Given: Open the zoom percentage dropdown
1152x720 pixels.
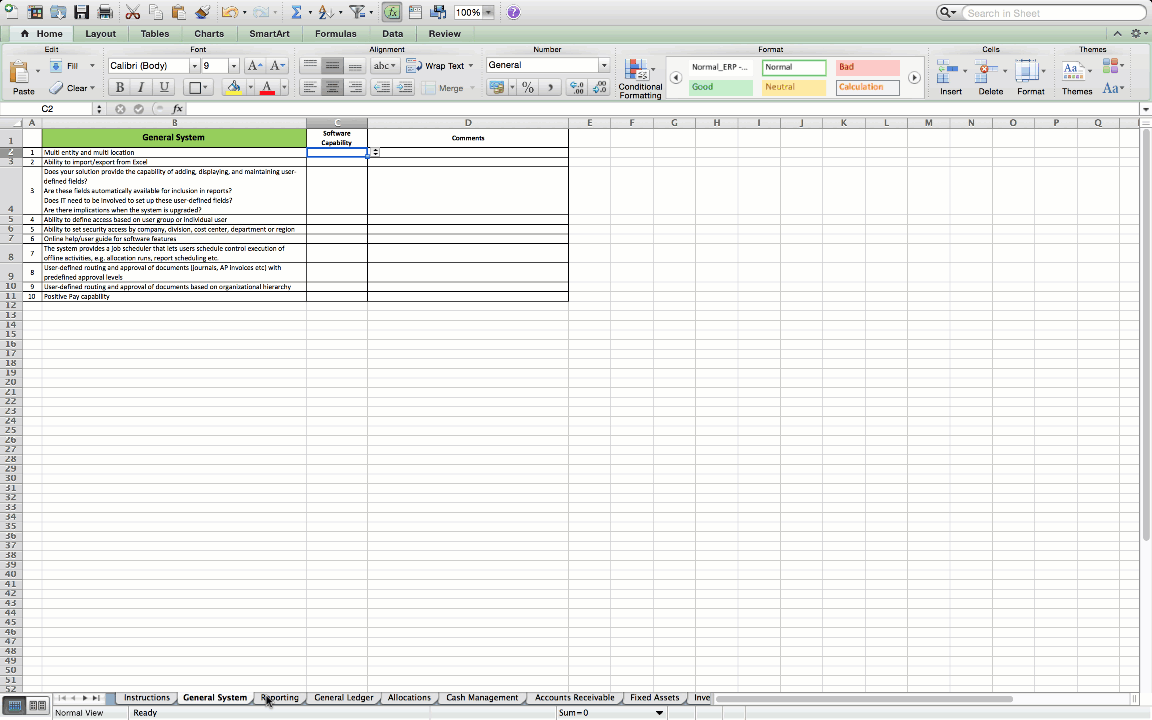Looking at the screenshot, I should coord(488,13).
